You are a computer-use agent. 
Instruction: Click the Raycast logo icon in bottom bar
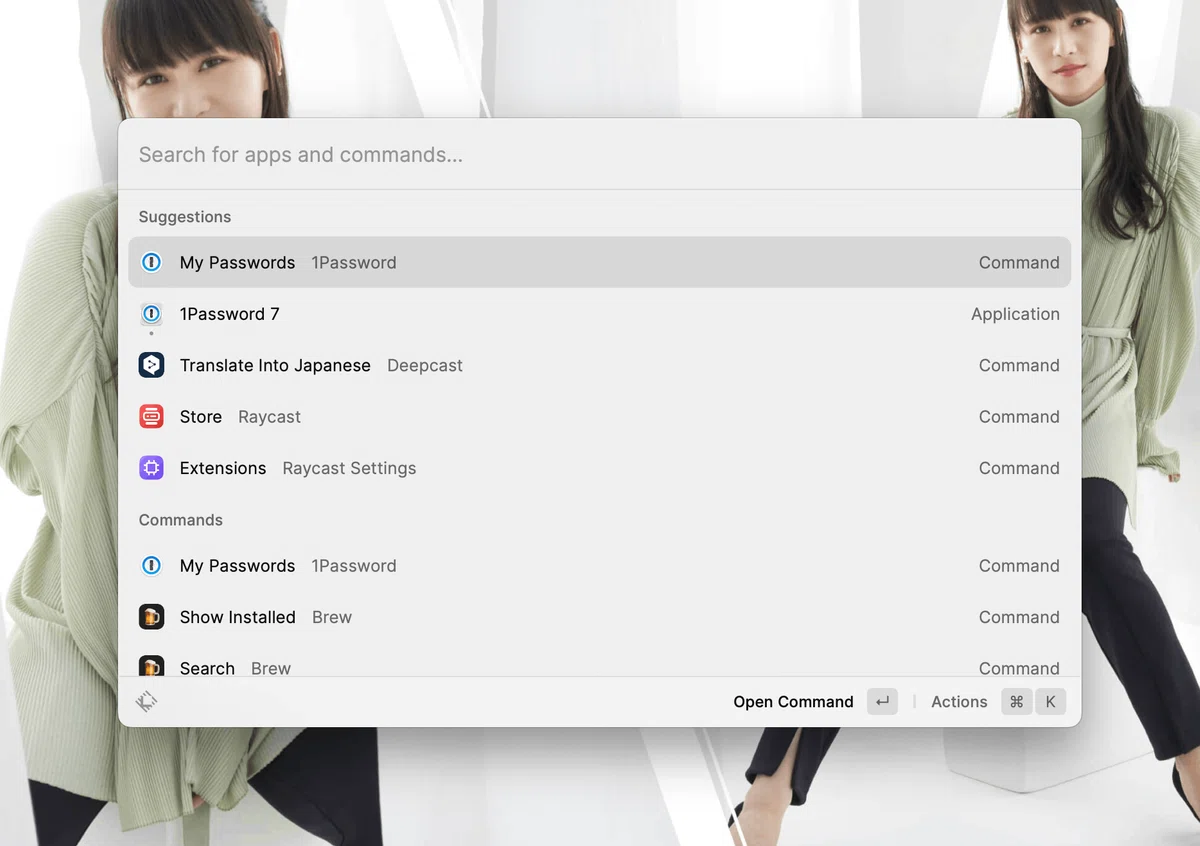tap(146, 702)
